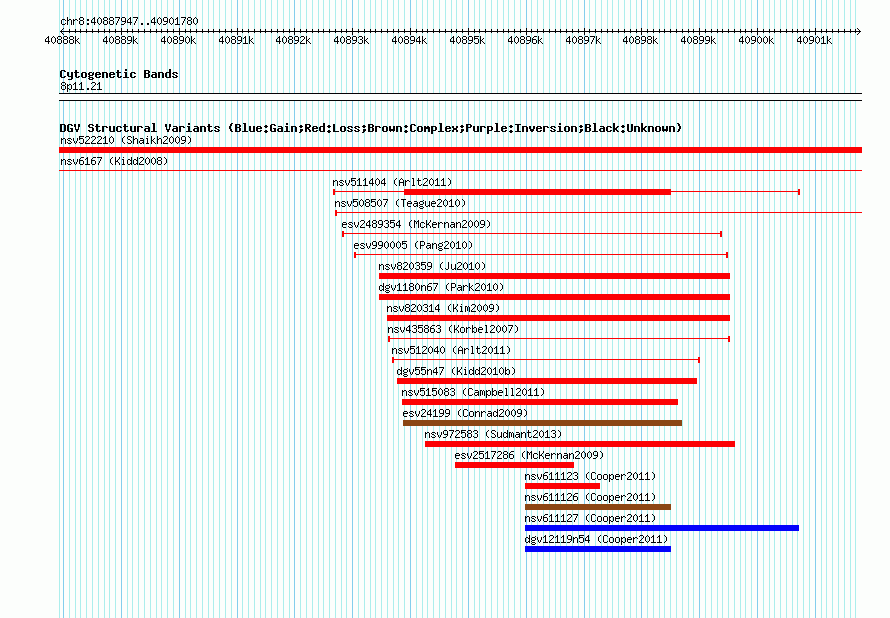Click the nsv515083 (Campbell2011) label

pos(473,392)
